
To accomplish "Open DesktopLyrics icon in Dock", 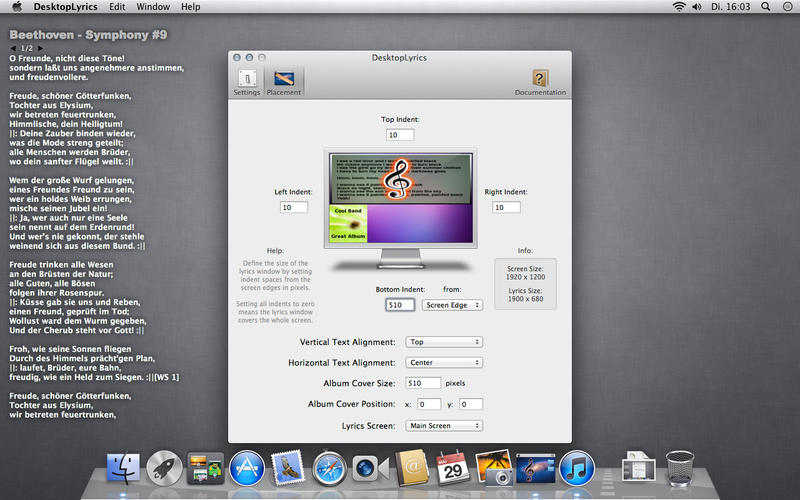I will point(536,468).
